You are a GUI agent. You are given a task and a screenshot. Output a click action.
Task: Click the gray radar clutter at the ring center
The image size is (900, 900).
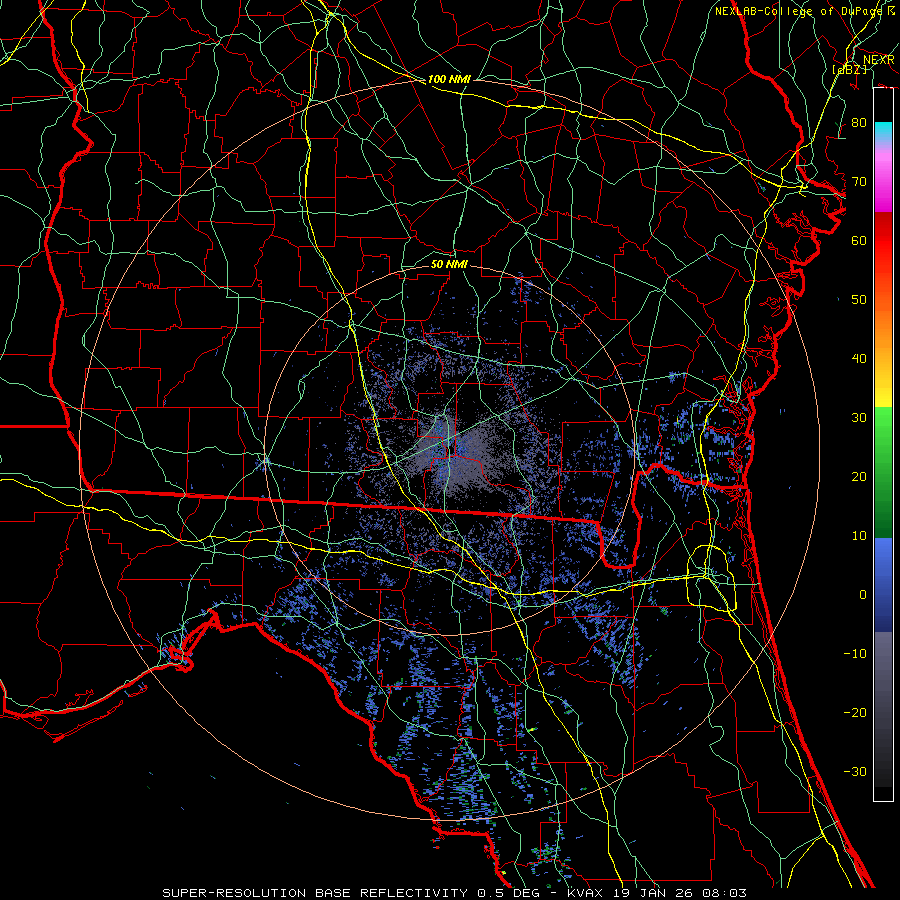pyautogui.click(x=459, y=453)
